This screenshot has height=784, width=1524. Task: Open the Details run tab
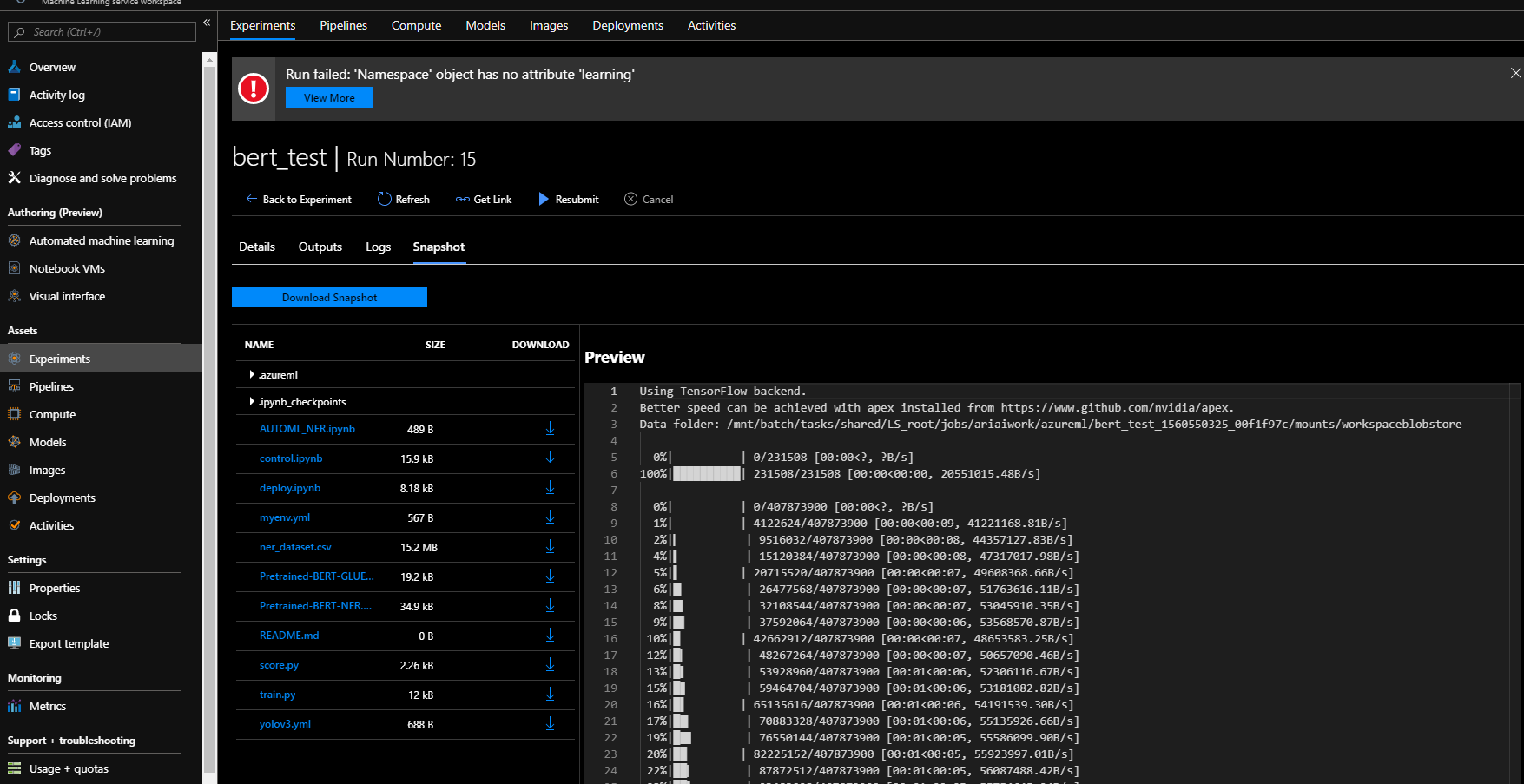[x=257, y=247]
